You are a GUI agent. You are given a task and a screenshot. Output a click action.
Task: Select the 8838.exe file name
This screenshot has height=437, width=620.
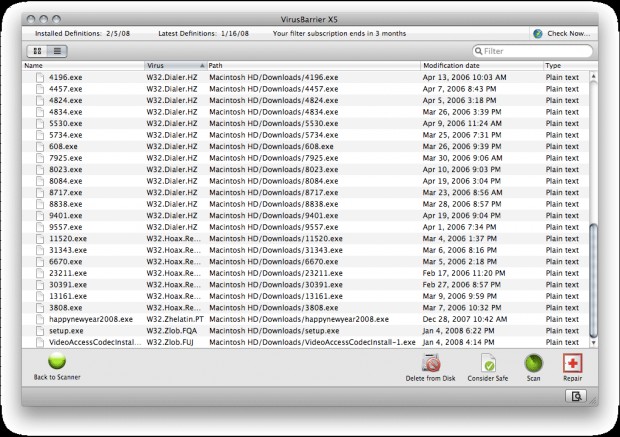pos(66,204)
